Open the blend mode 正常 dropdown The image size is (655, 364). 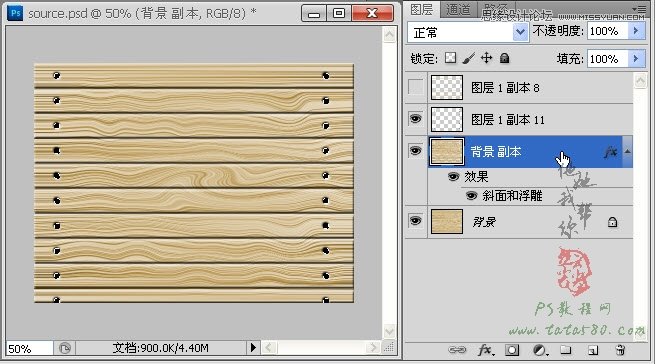point(520,32)
